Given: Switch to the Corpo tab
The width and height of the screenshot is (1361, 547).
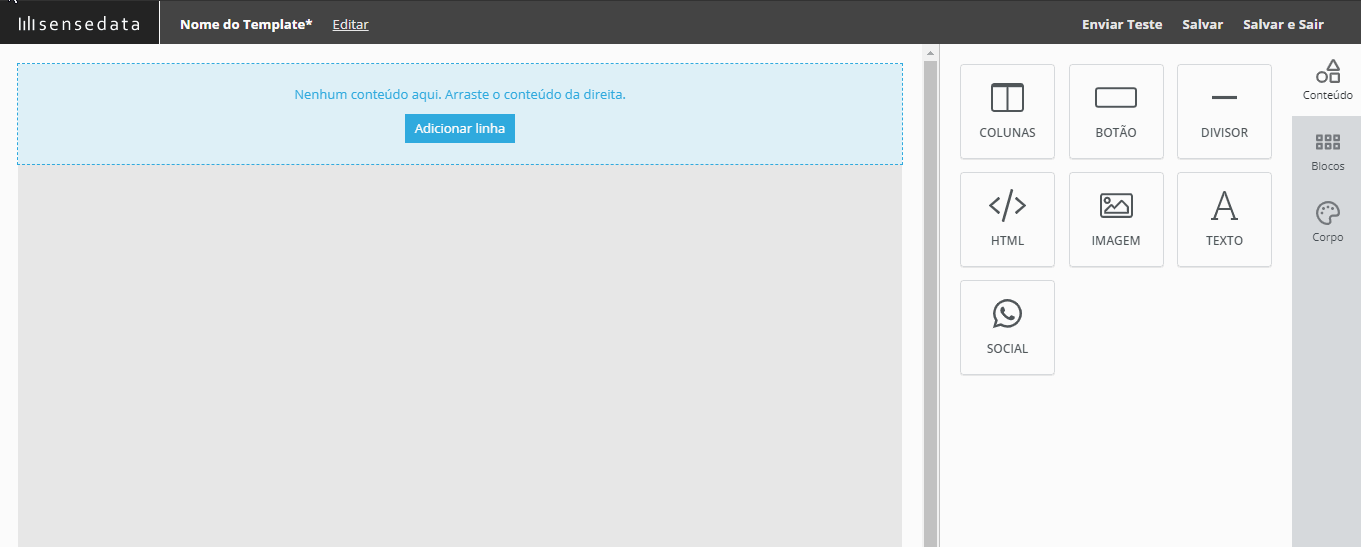Looking at the screenshot, I should 1327,222.
